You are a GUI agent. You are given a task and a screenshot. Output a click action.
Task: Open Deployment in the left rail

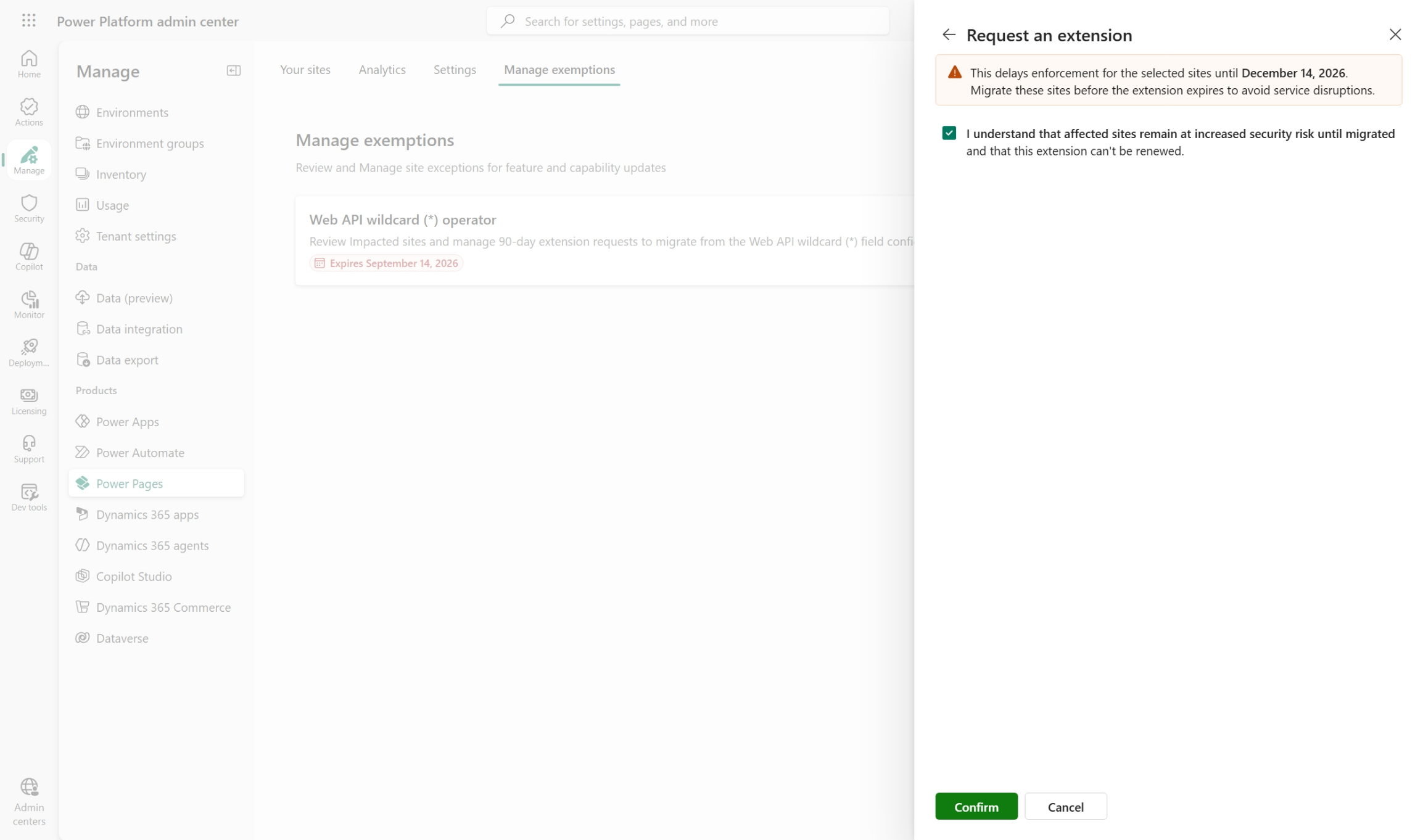(x=29, y=353)
